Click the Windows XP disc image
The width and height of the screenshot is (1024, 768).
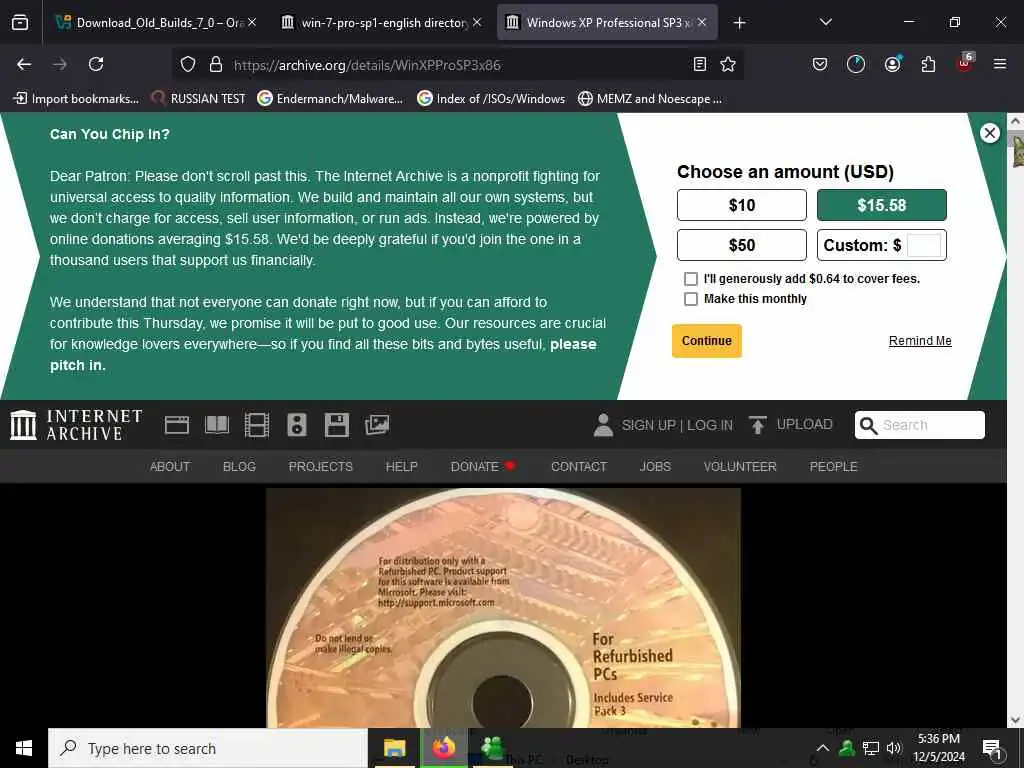click(x=504, y=608)
